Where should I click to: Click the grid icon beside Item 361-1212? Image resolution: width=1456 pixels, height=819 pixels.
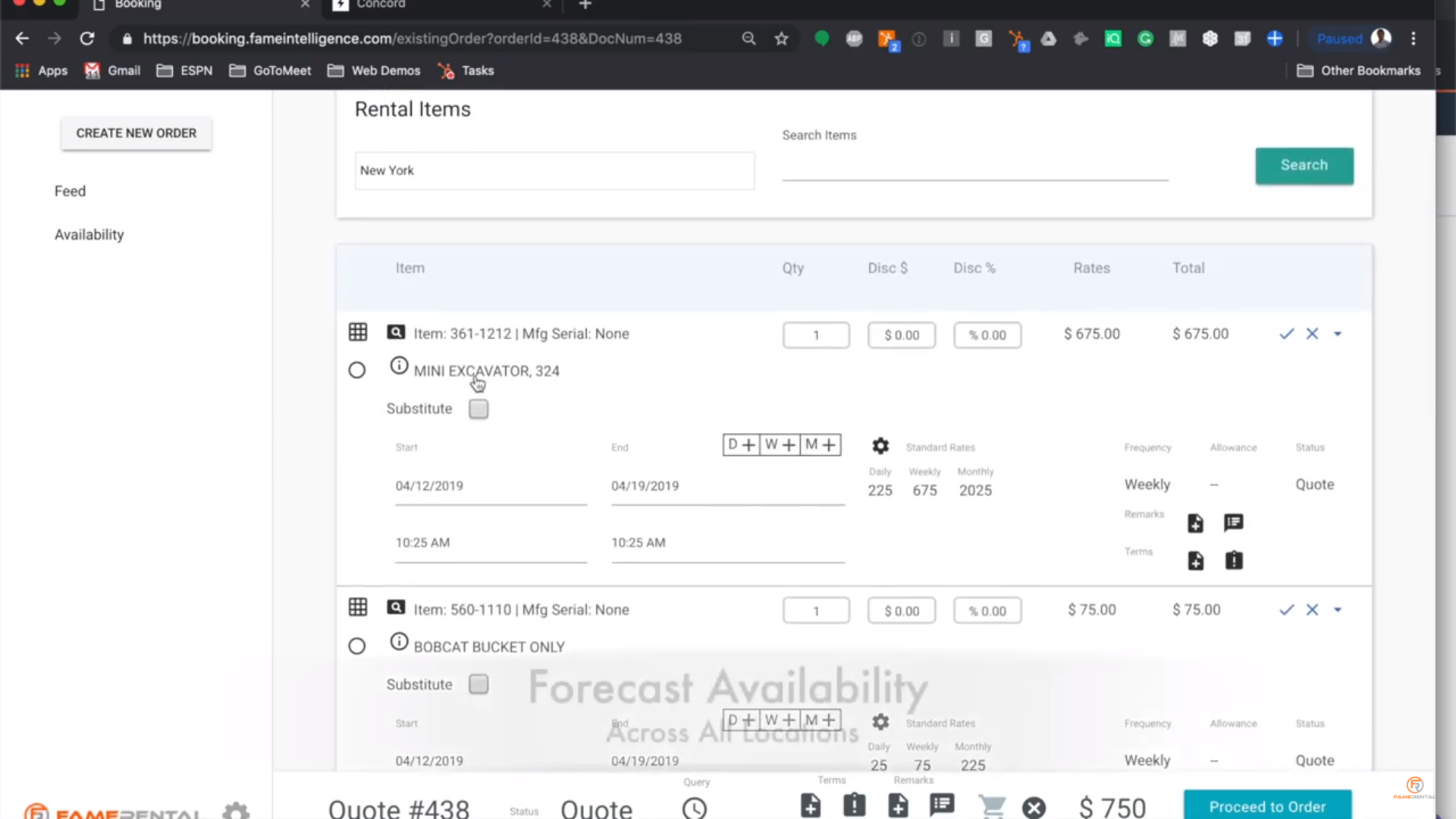[358, 332]
